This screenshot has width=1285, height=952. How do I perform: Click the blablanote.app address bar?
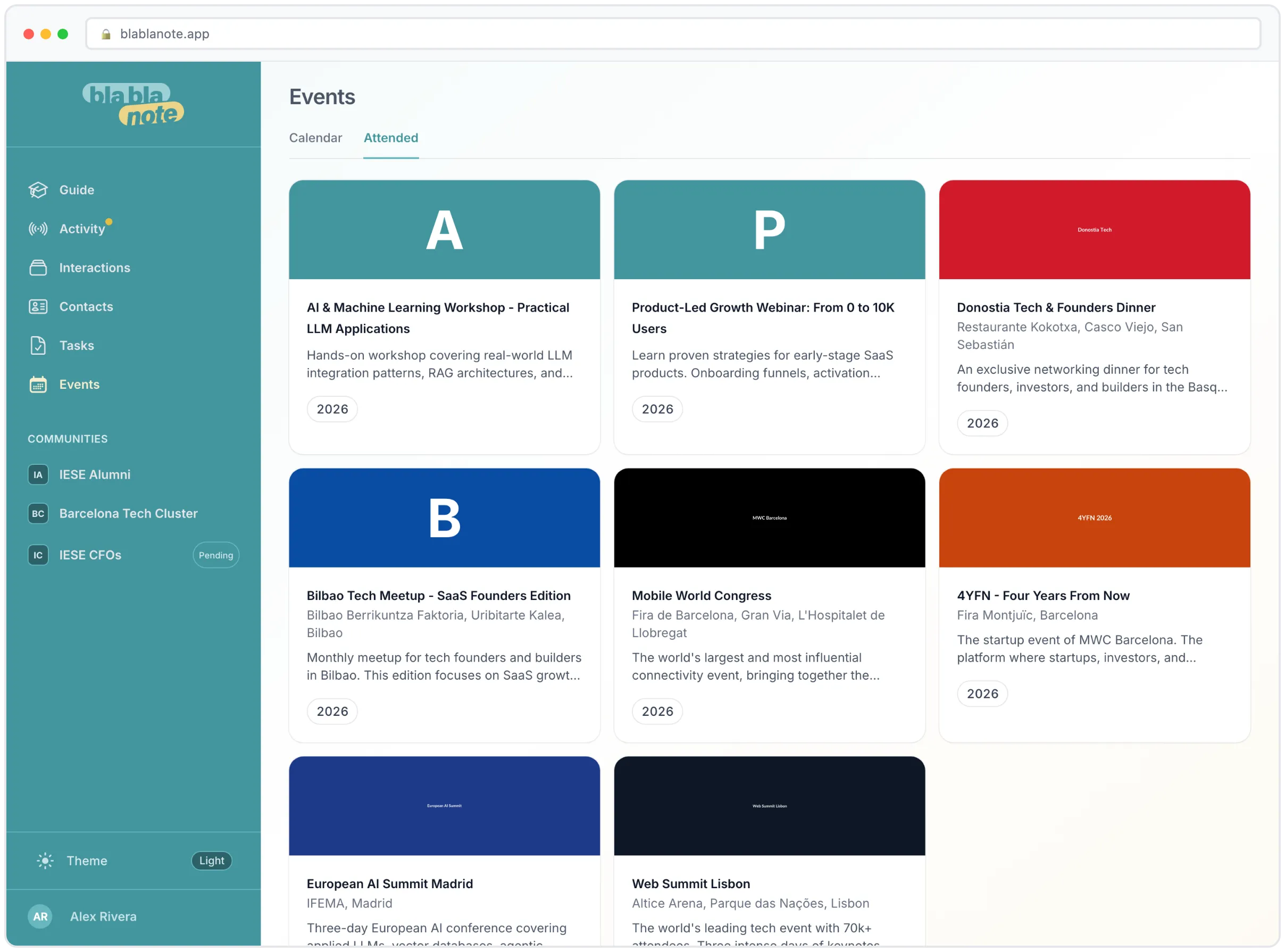pyautogui.click(x=673, y=34)
